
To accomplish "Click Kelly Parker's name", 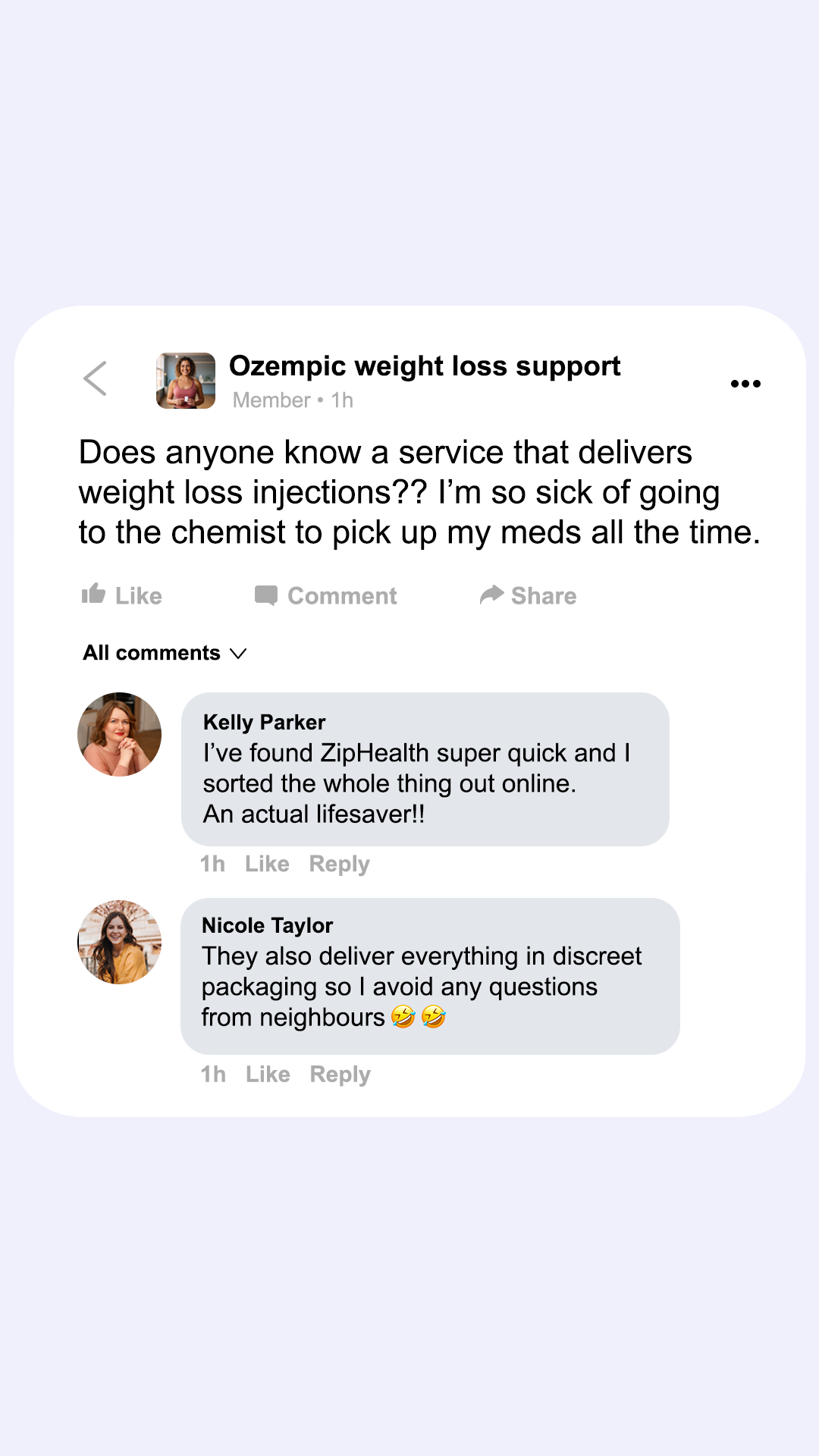I will coord(264,722).
